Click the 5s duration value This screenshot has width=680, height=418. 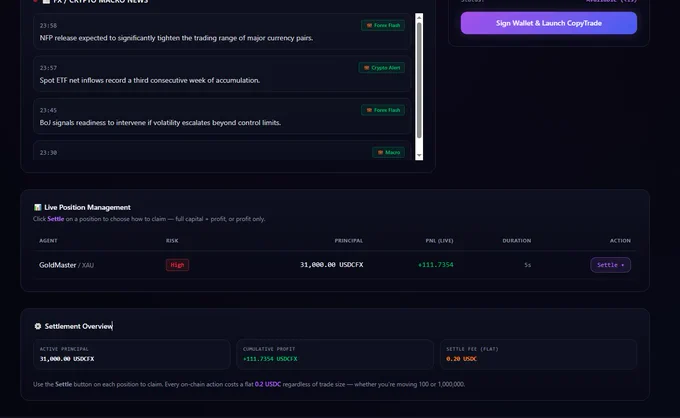pyautogui.click(x=527, y=265)
